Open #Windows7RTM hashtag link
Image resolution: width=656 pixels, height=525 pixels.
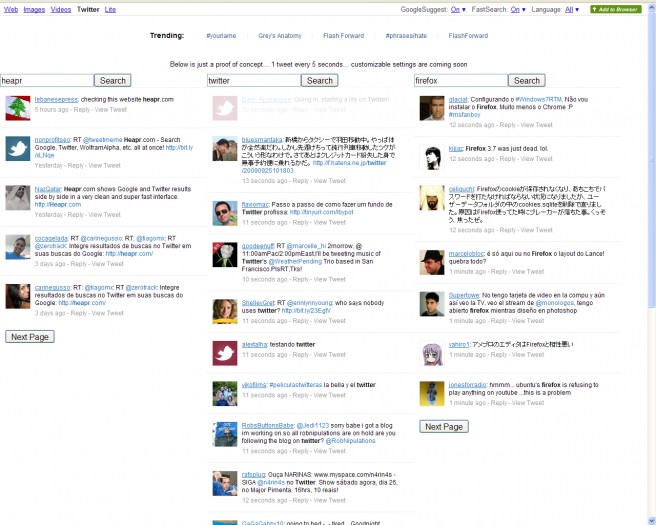pyautogui.click(x=538, y=100)
